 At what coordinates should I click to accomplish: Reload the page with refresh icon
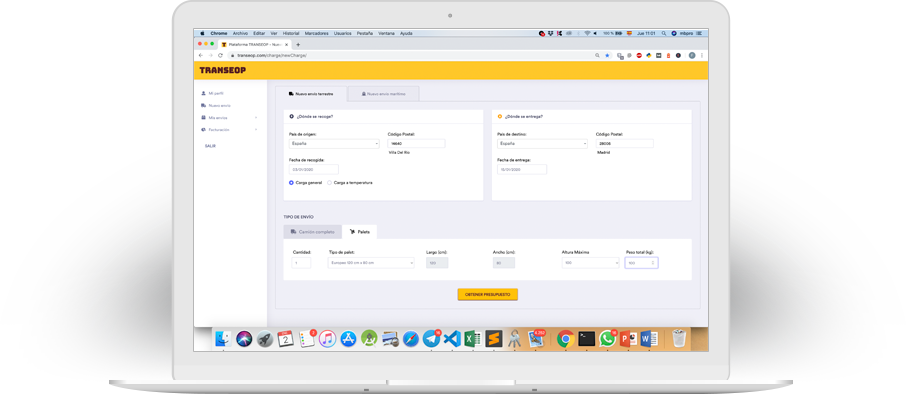(220, 55)
